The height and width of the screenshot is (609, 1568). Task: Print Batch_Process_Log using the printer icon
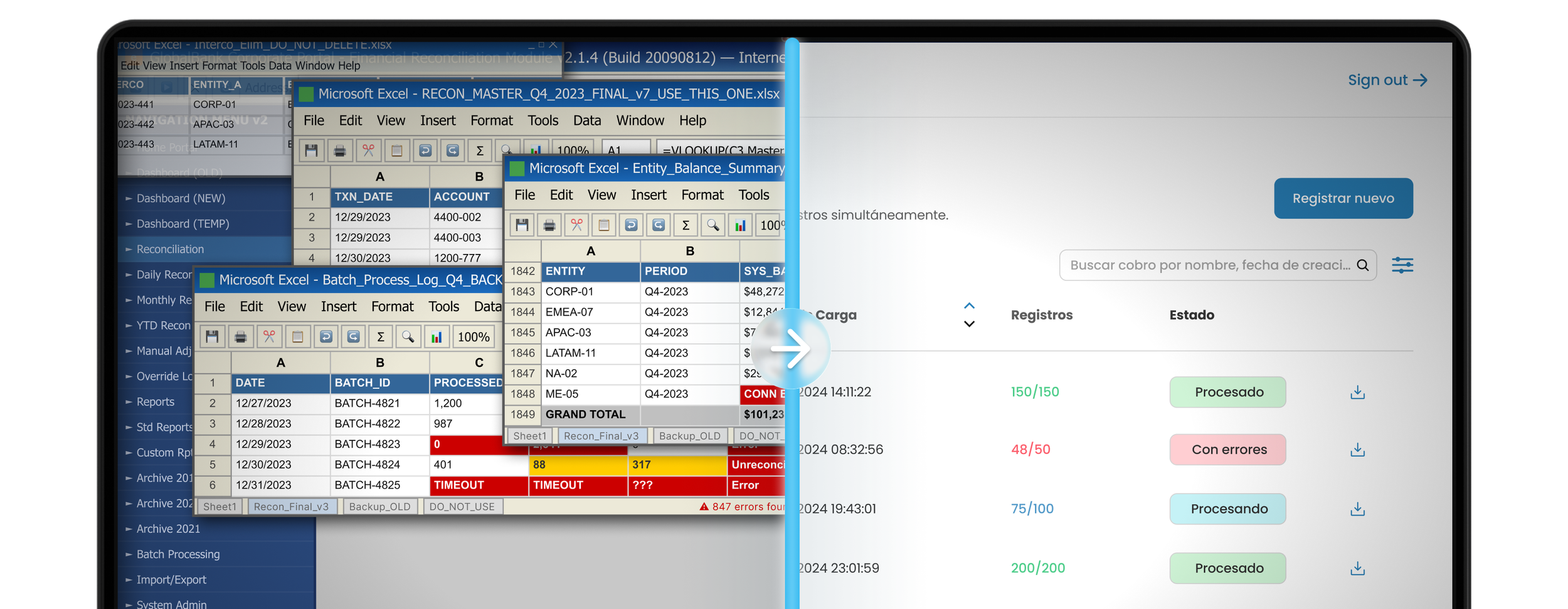[x=240, y=337]
